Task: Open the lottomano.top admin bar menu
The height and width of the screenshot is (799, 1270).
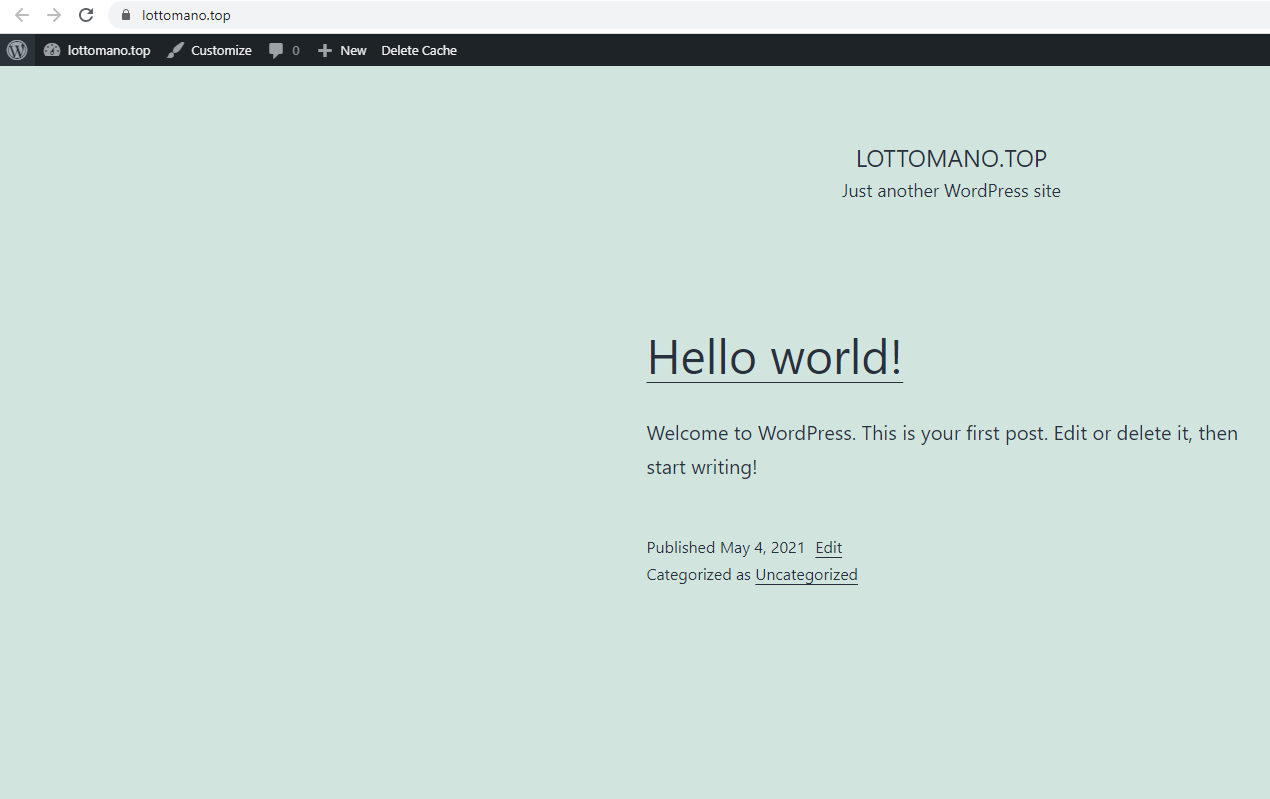Action: click(109, 50)
